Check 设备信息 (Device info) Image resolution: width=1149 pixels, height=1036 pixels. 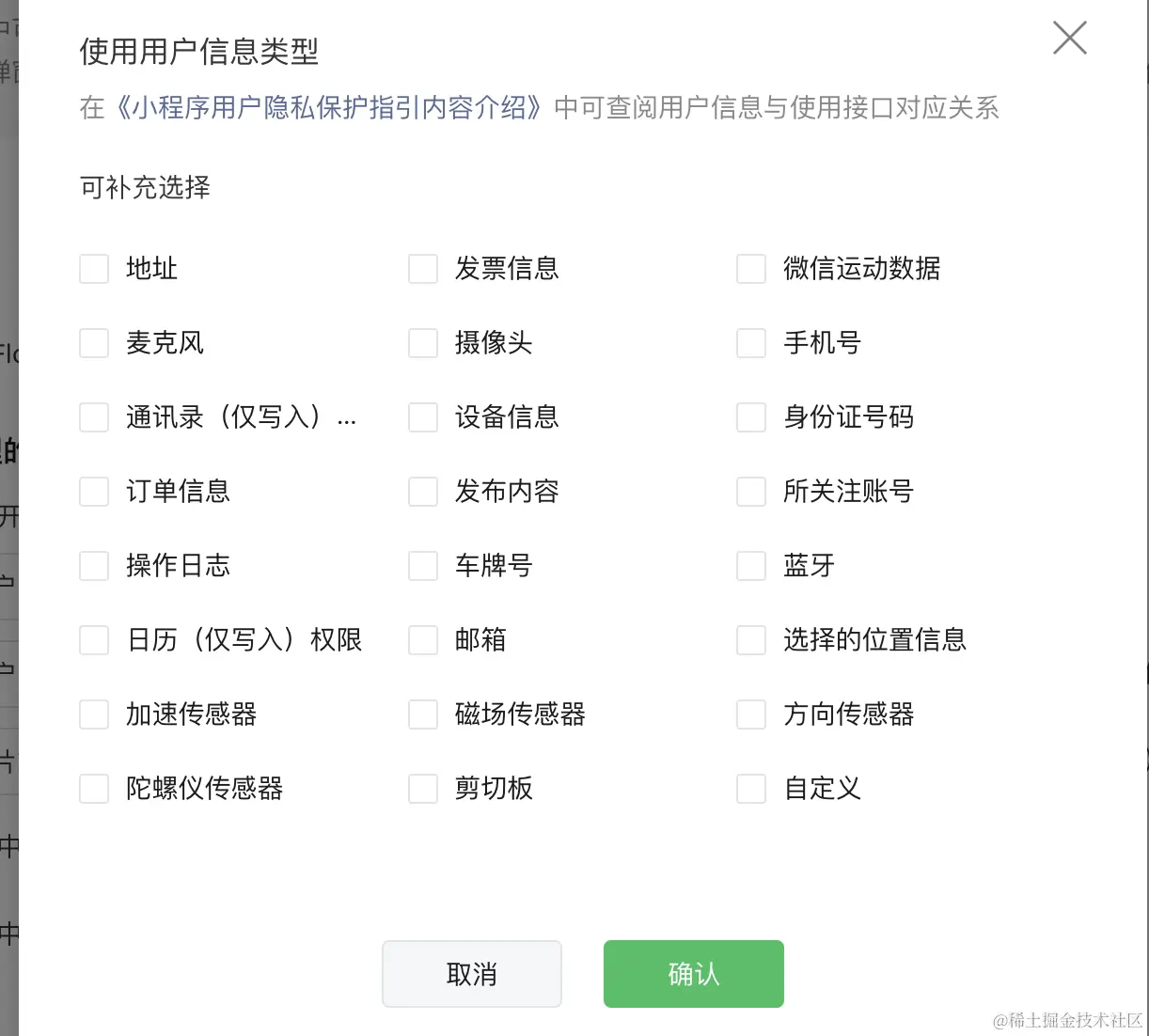point(423,417)
